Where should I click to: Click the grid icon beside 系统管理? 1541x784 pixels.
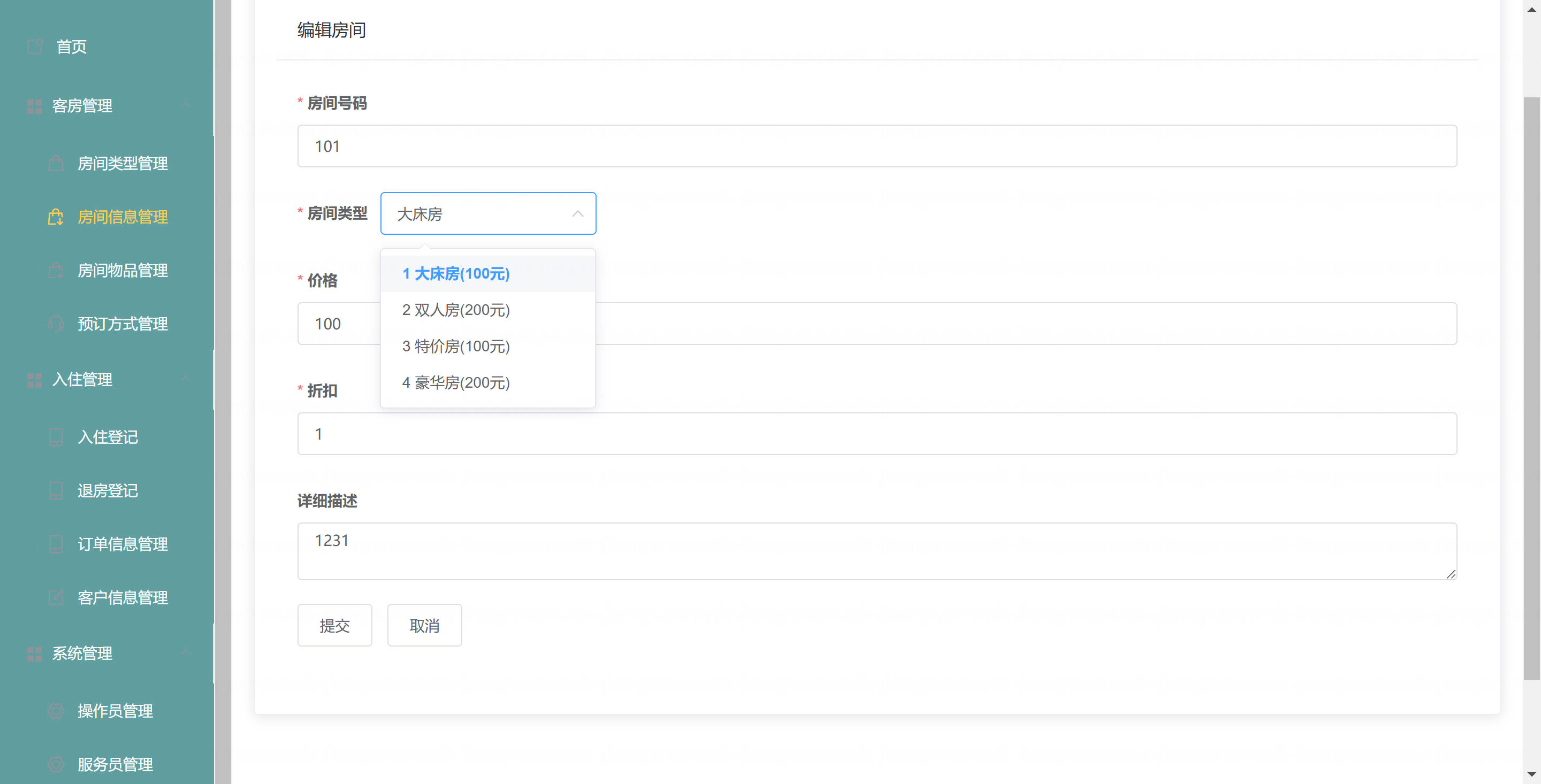coord(34,654)
